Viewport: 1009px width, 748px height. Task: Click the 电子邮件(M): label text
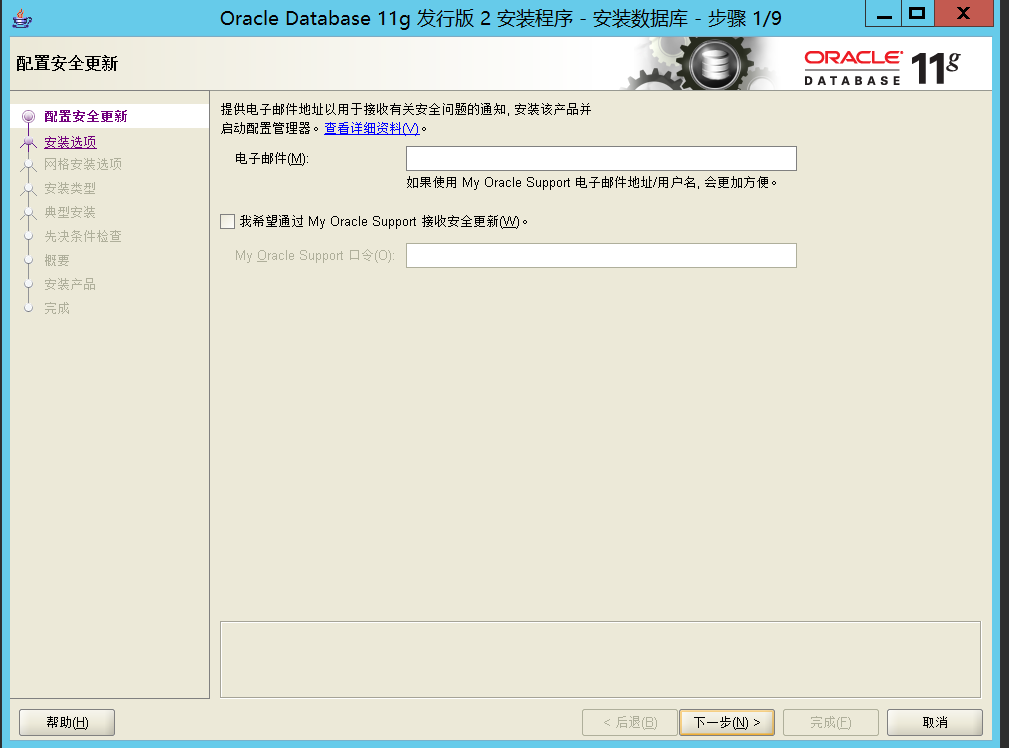(x=272, y=158)
